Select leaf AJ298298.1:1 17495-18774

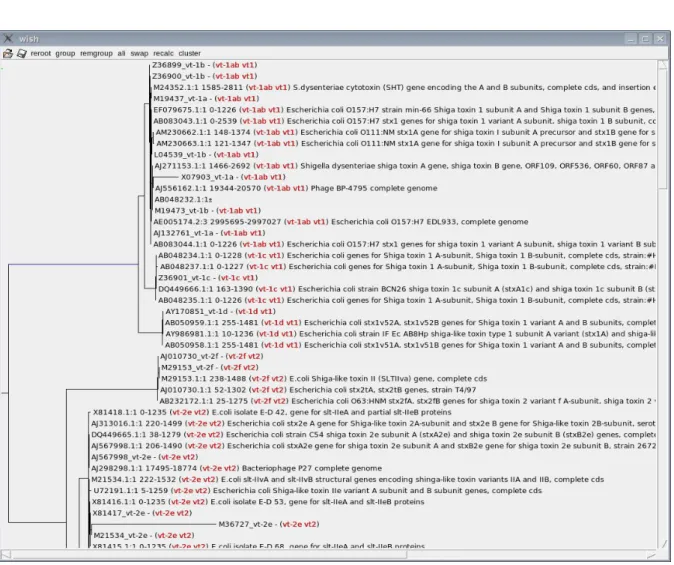pos(144,467)
